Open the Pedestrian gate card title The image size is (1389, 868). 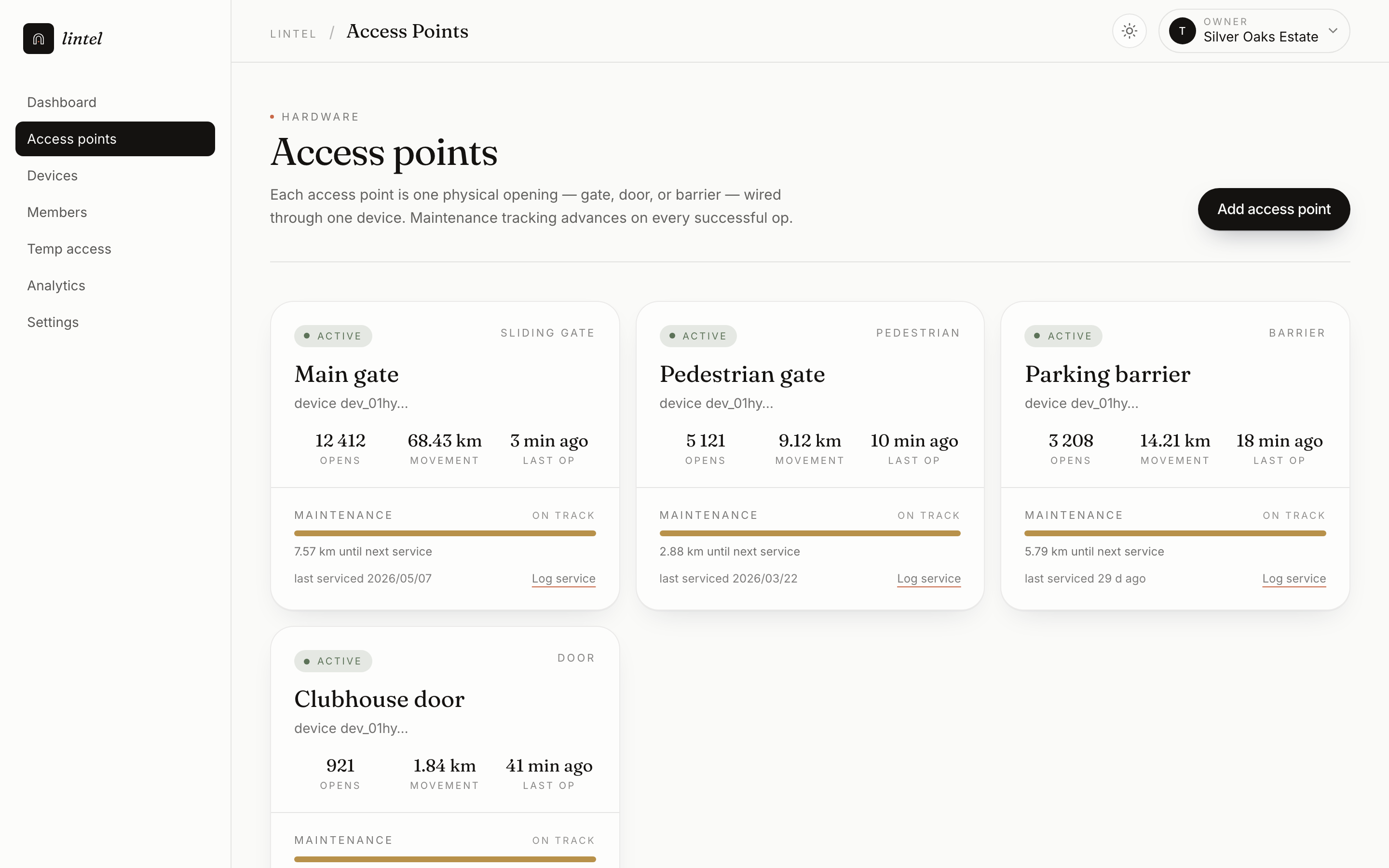tap(742, 374)
